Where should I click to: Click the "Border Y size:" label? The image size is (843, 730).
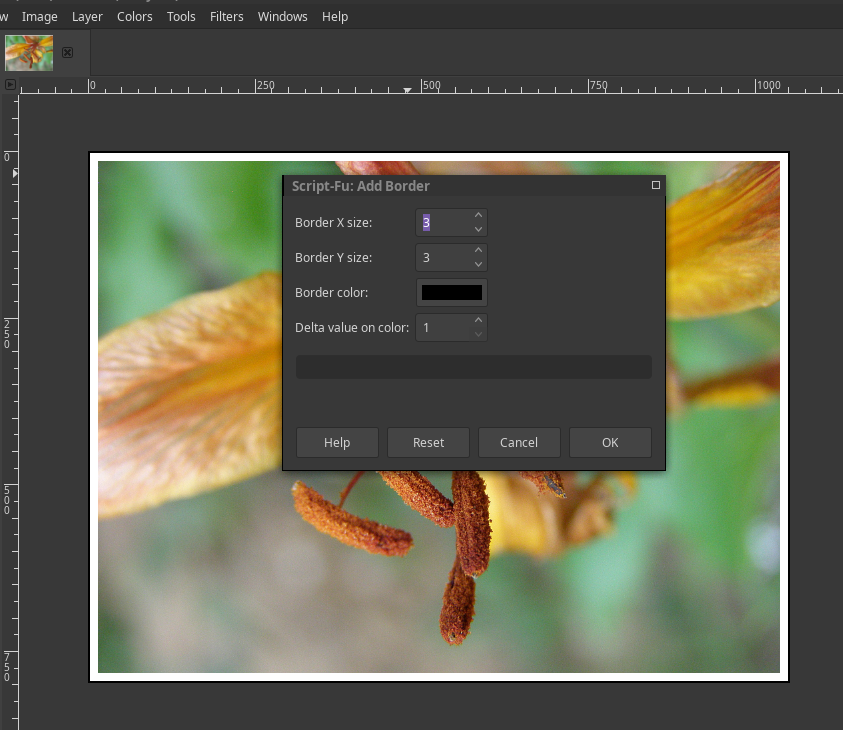333,257
